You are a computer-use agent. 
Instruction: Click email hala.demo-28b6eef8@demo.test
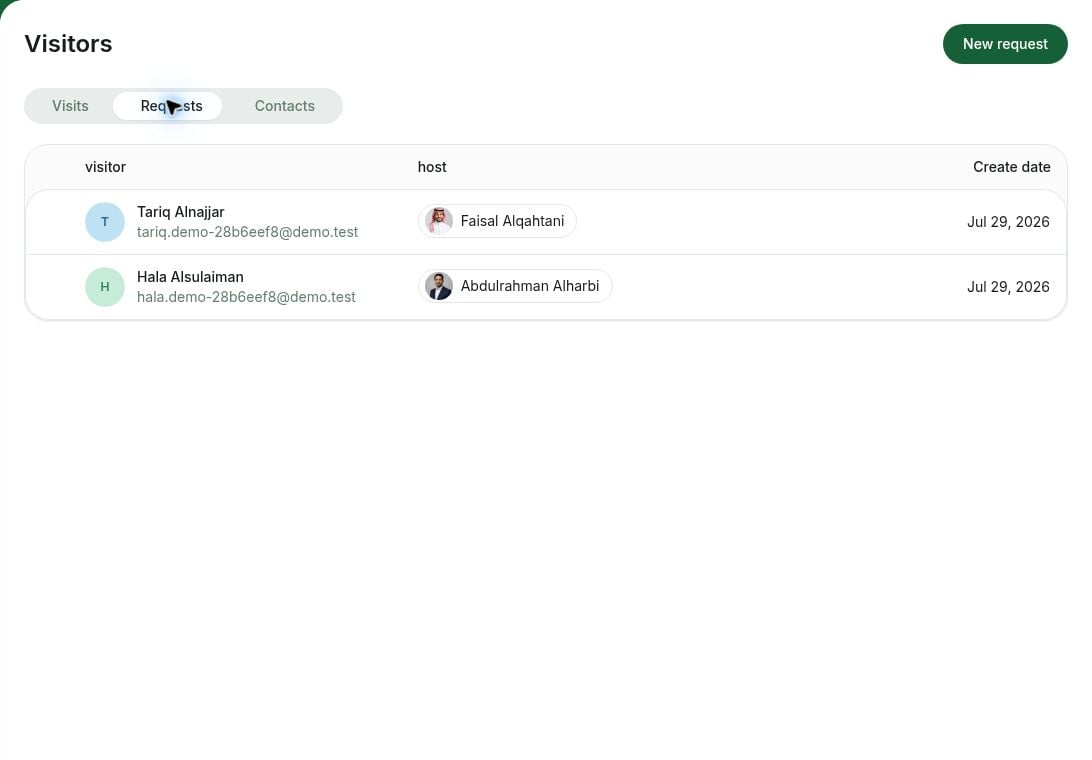click(246, 297)
